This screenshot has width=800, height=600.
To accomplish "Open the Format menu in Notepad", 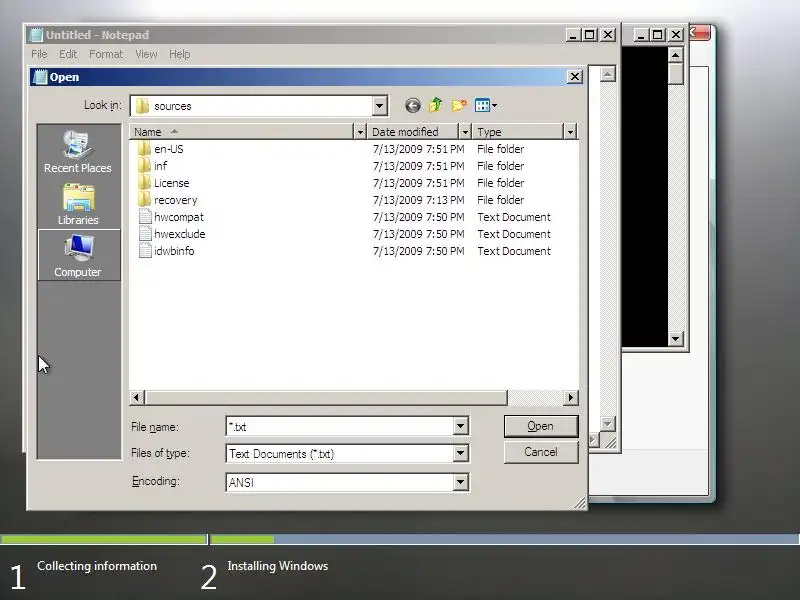I will [106, 54].
